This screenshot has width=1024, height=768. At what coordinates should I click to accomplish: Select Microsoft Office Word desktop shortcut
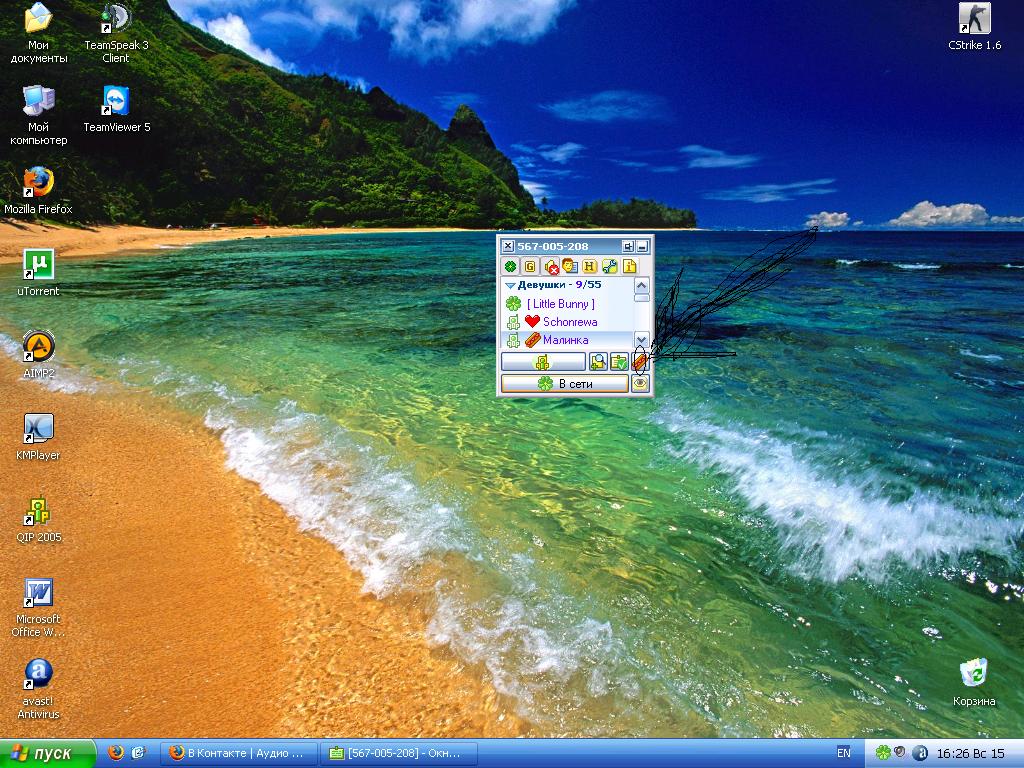tap(39, 608)
